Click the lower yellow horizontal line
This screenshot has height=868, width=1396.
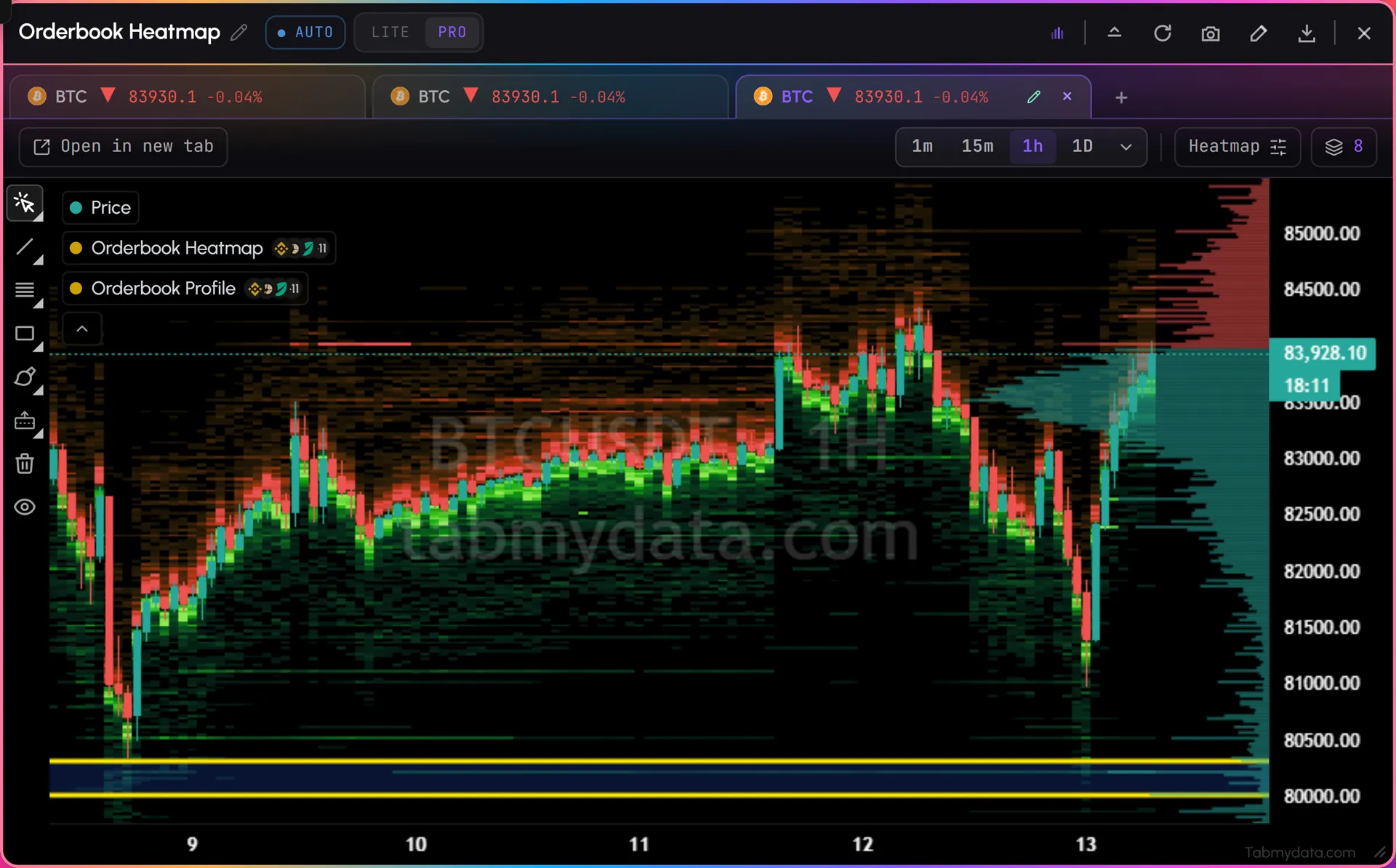tap(659, 795)
